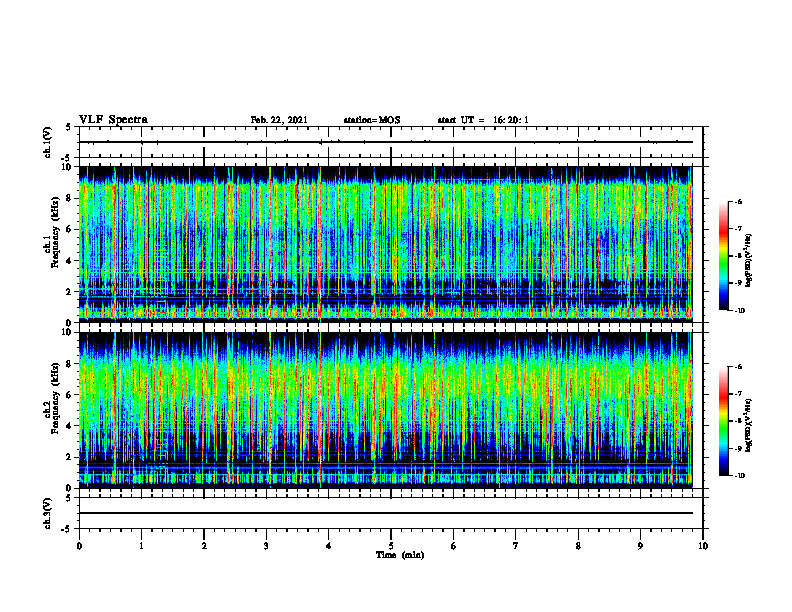Click the ch.1 voltage waveform trace
792x612 pixels.
click(x=386, y=142)
